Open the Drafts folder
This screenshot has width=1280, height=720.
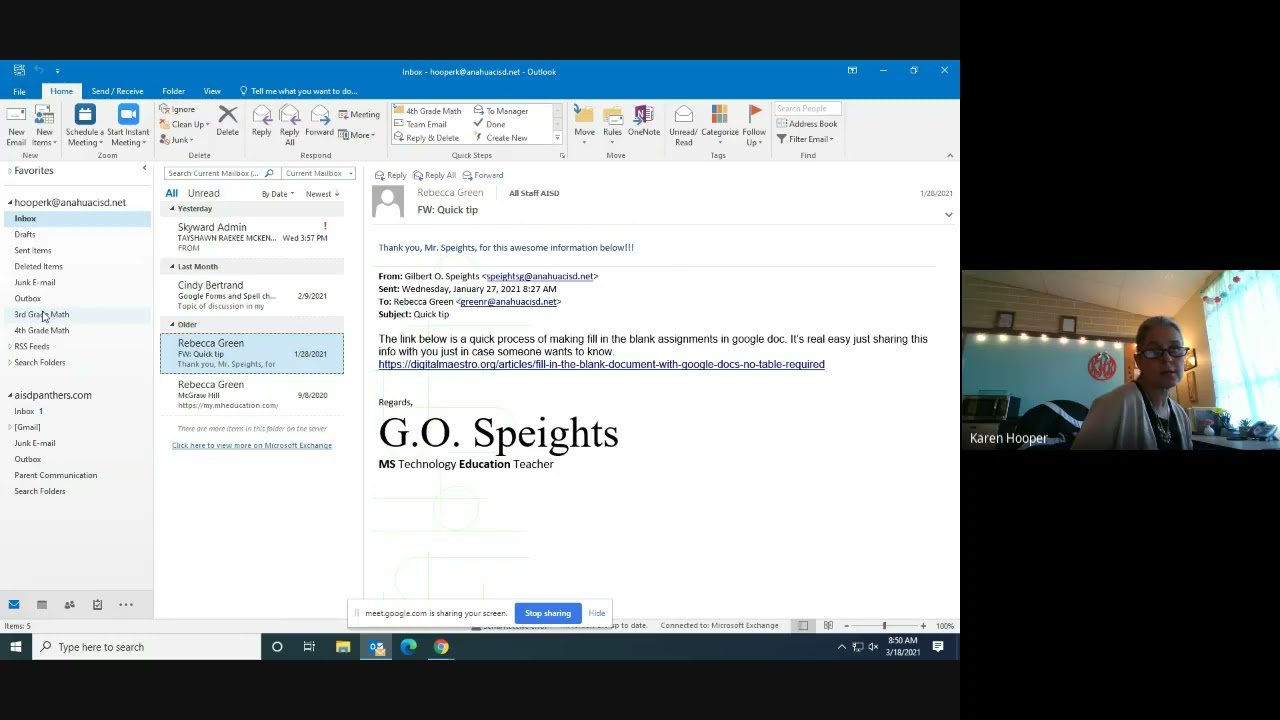point(25,234)
